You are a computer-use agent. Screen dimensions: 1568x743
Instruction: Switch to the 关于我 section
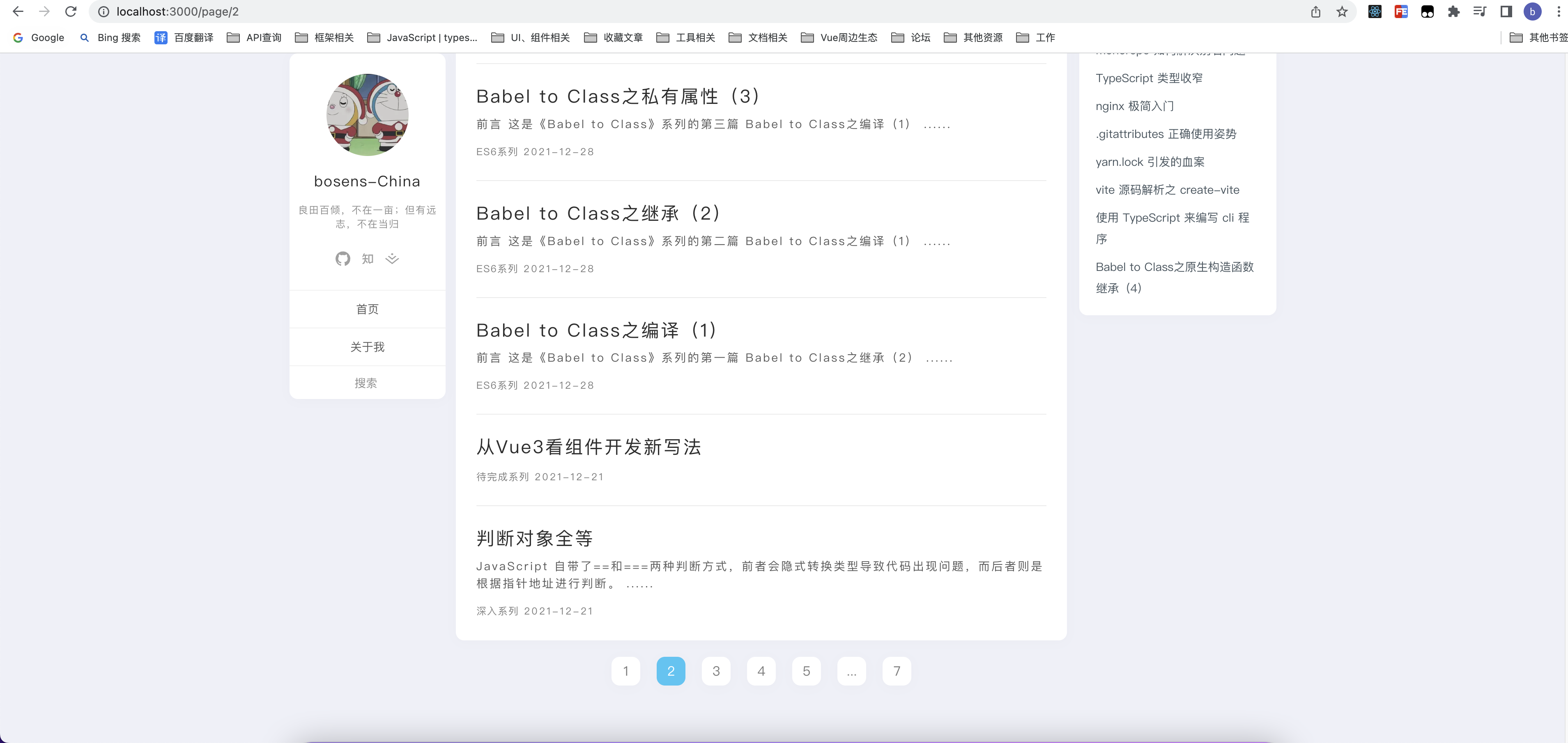click(x=367, y=346)
